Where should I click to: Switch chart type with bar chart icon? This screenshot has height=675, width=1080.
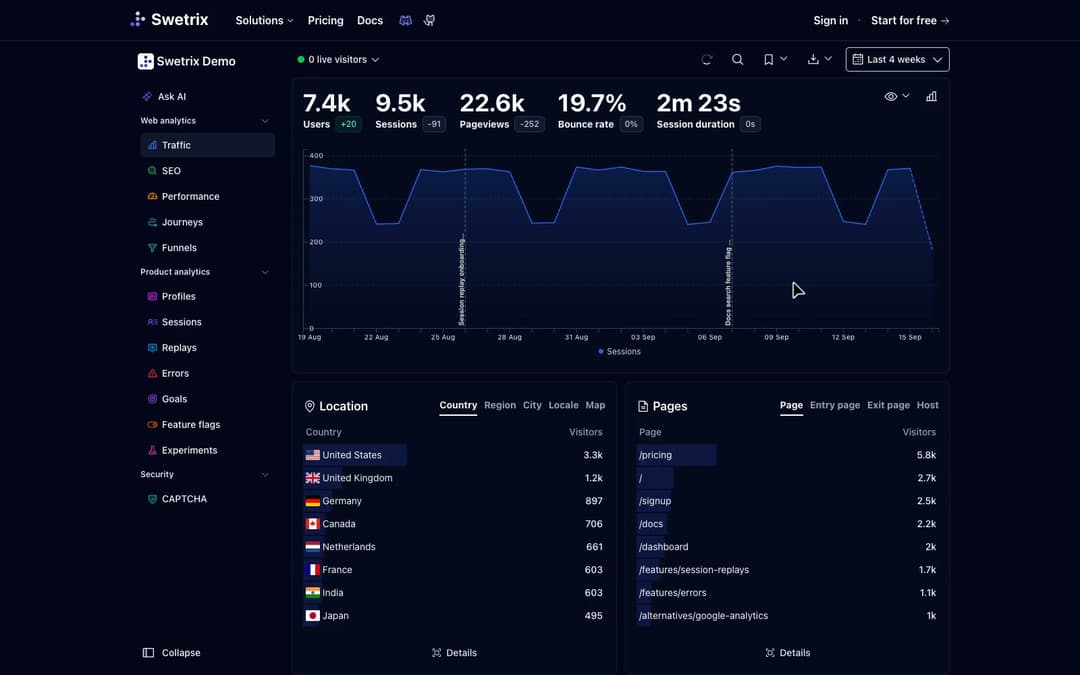(931, 96)
